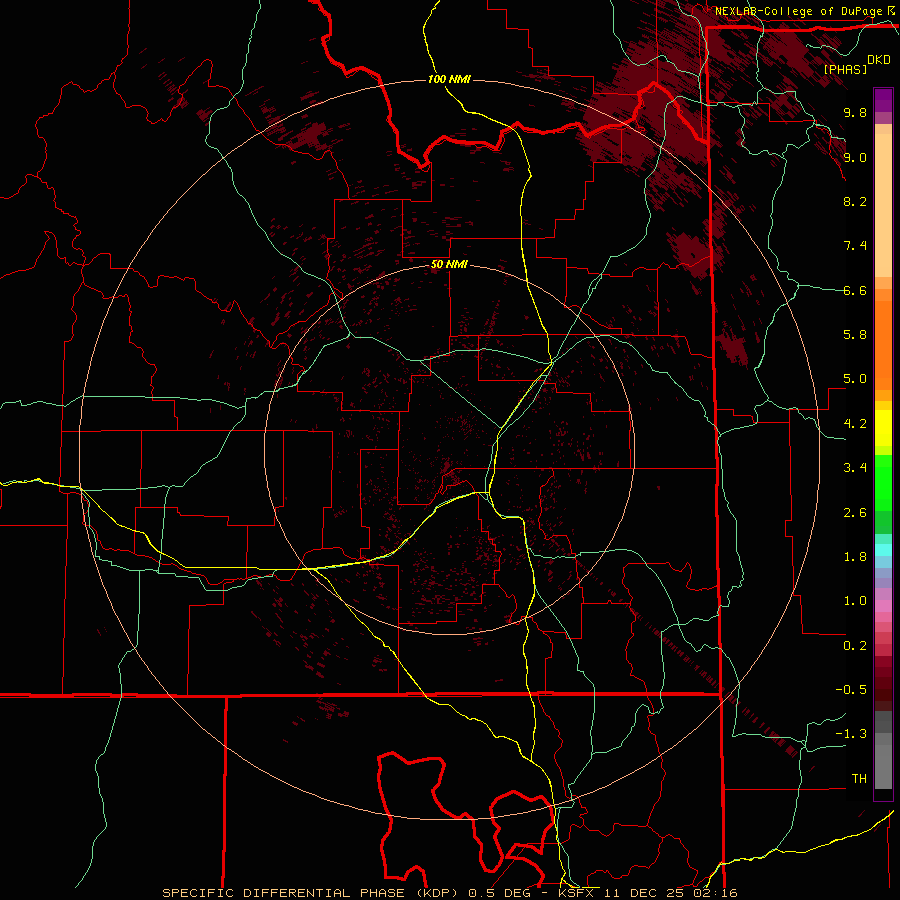Click the 7.4 scale value
900x900 pixels.
tap(855, 246)
